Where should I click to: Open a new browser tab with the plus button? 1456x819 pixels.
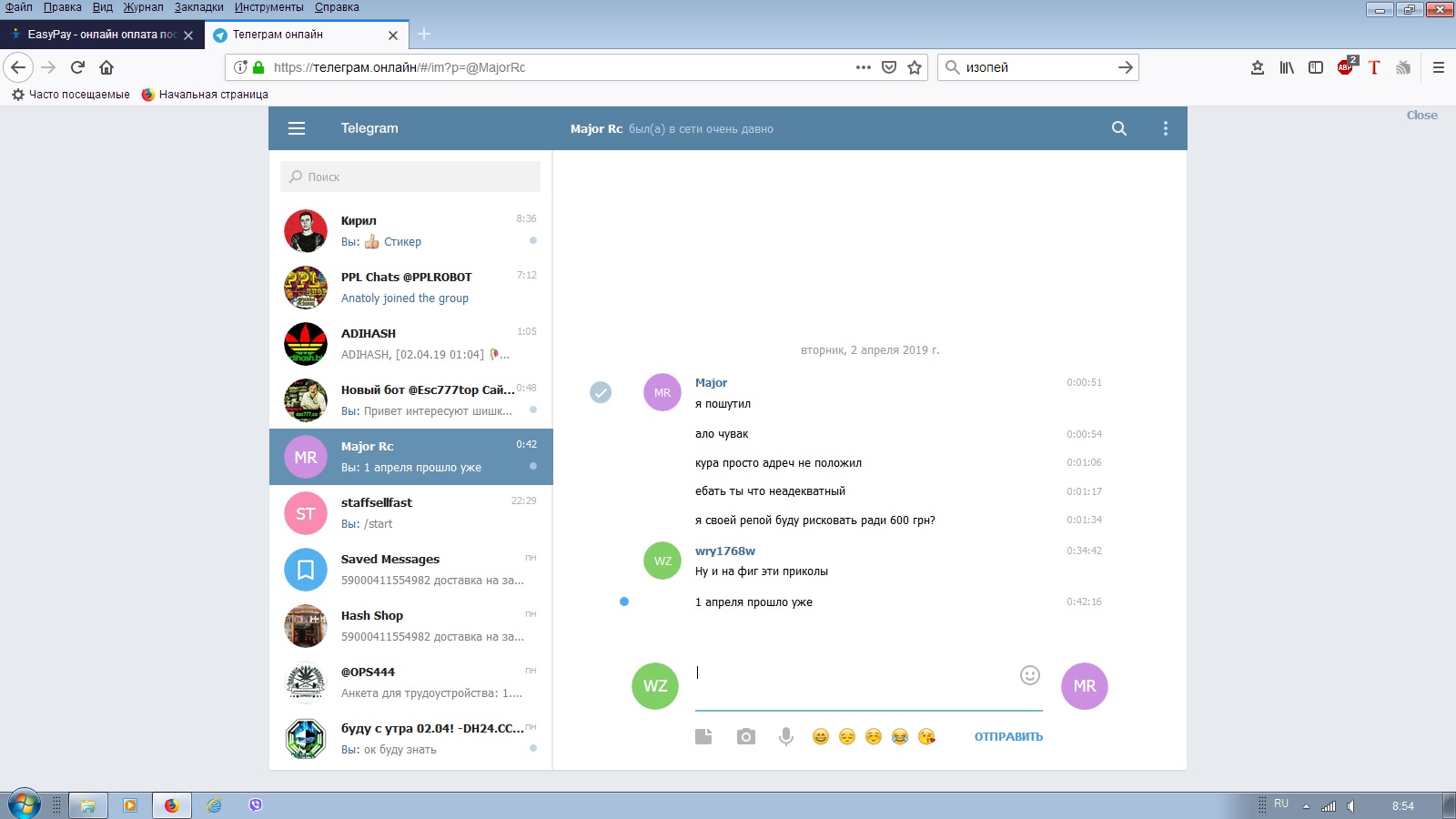click(x=424, y=35)
